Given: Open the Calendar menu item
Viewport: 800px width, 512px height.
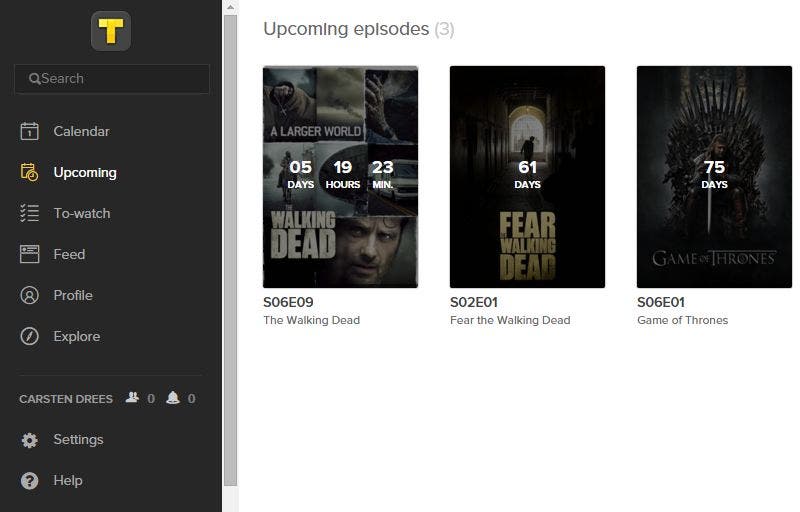Looking at the screenshot, I should (x=82, y=131).
